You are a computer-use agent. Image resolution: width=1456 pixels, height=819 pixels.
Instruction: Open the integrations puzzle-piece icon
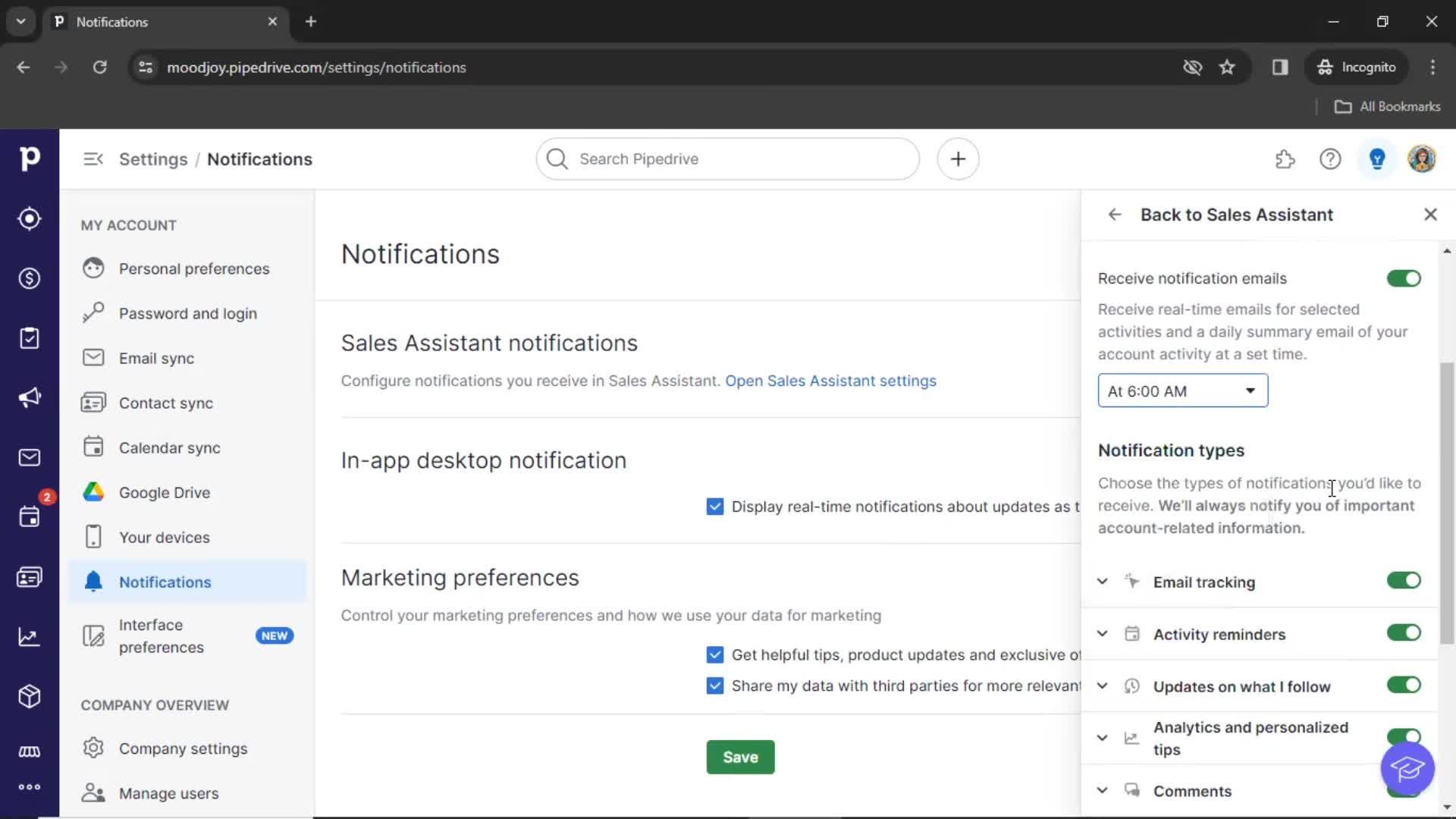pos(1285,159)
